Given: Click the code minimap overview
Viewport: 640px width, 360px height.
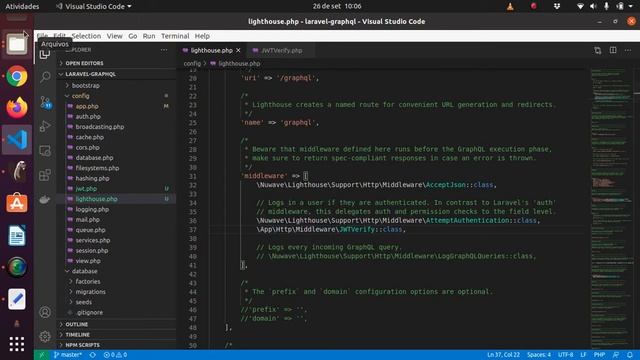Looking at the screenshot, I should tap(612, 208).
